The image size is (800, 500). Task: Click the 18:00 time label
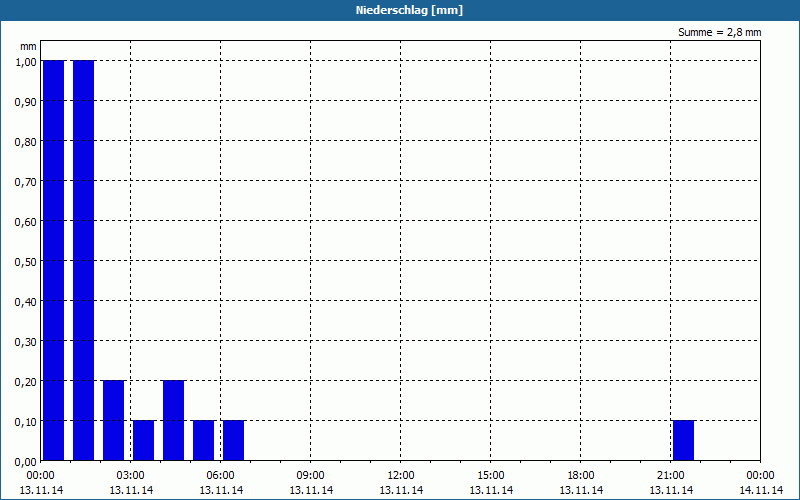(x=581, y=476)
